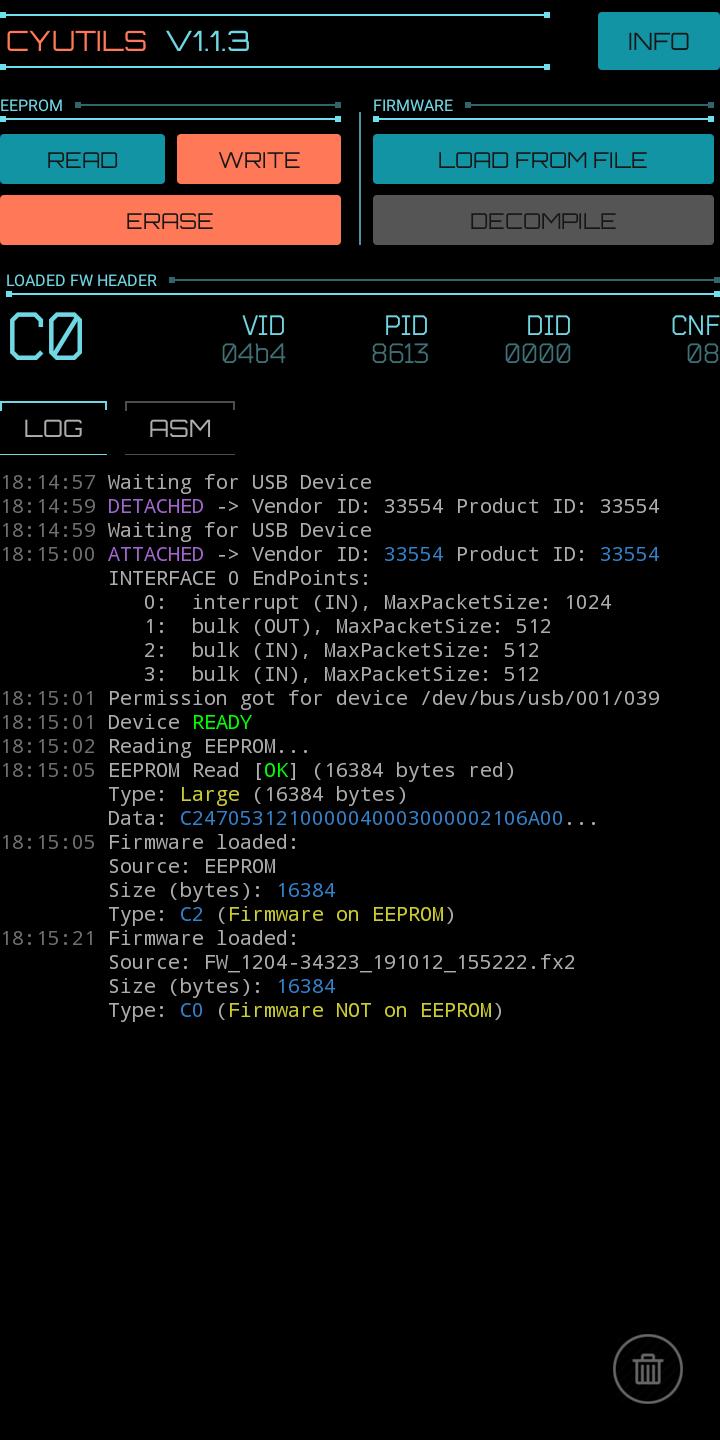The image size is (720, 1440).
Task: Tap the CYUTILS V1.1.3 title
Action: (128, 41)
